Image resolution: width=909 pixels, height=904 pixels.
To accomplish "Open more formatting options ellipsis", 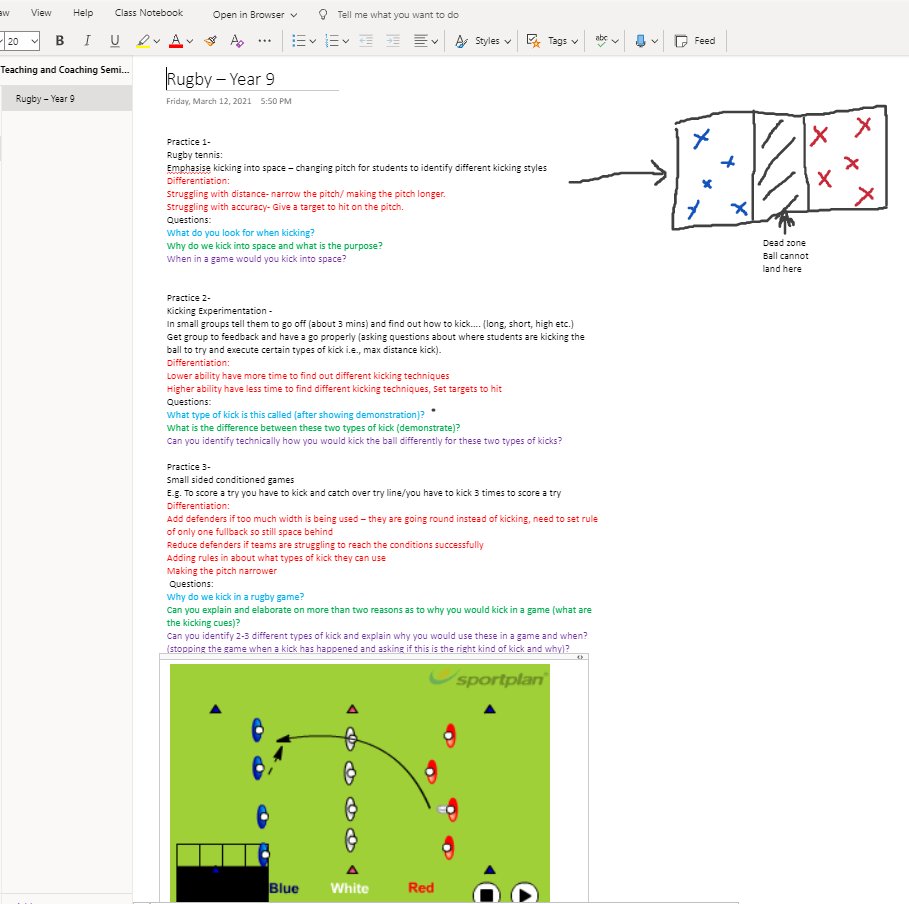I will [264, 41].
